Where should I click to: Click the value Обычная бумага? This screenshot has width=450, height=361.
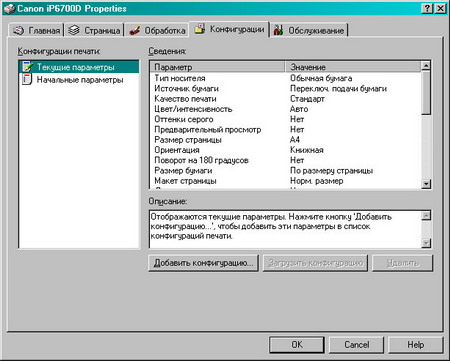(321, 78)
